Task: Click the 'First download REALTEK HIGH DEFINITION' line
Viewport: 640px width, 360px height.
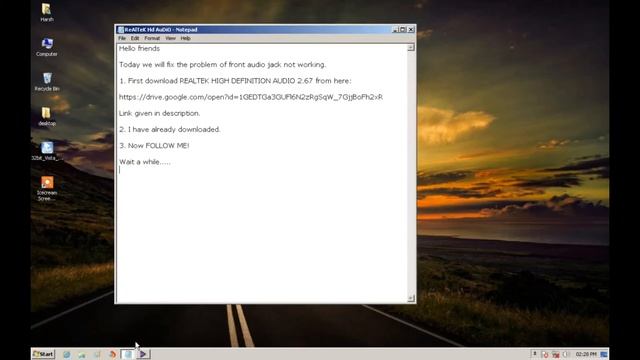Action: (235, 81)
